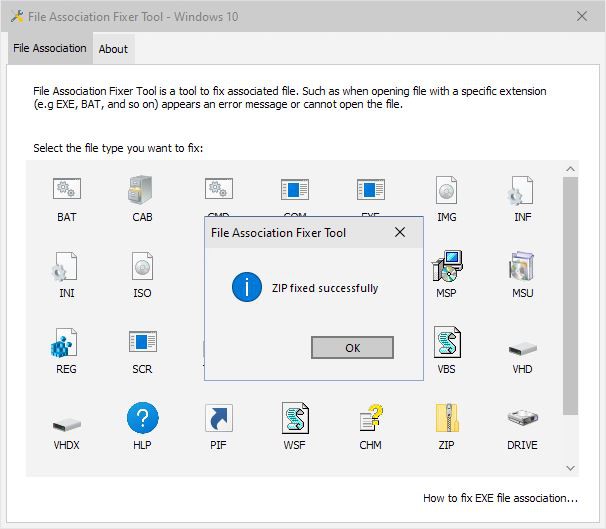
Task: Click the HLP help file icon
Action: [143, 418]
